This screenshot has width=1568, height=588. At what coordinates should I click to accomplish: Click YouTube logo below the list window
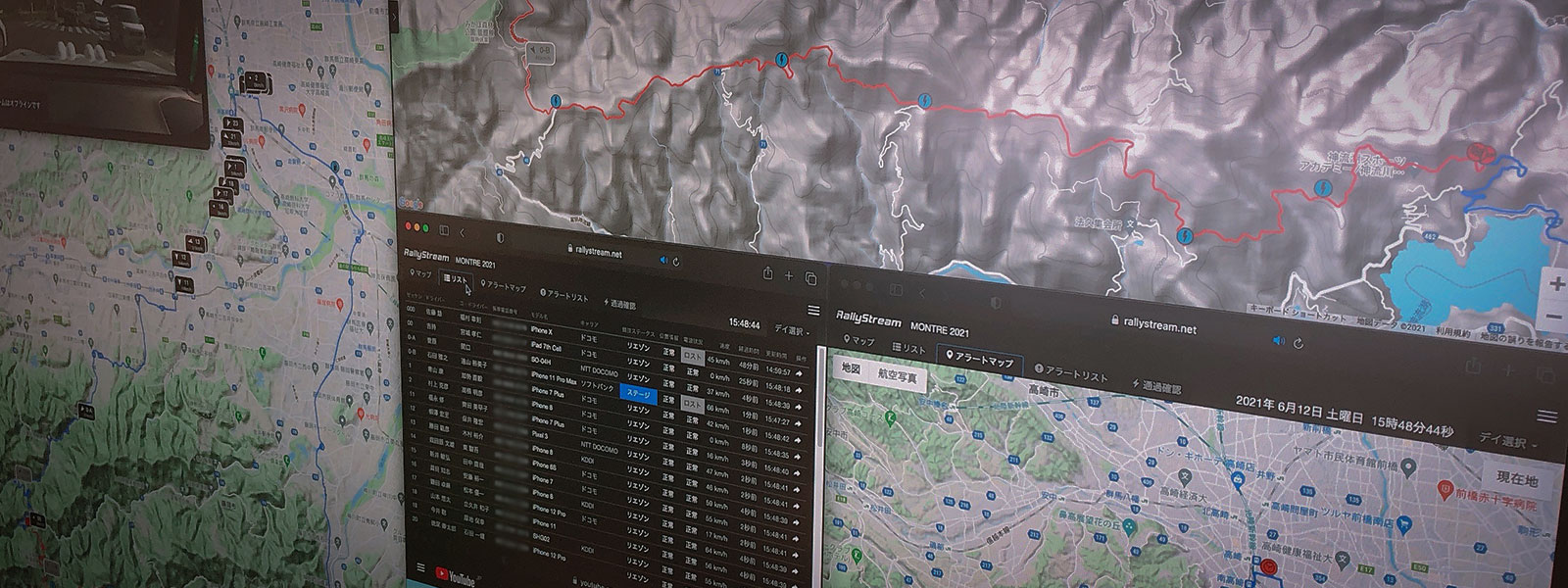pos(455,575)
